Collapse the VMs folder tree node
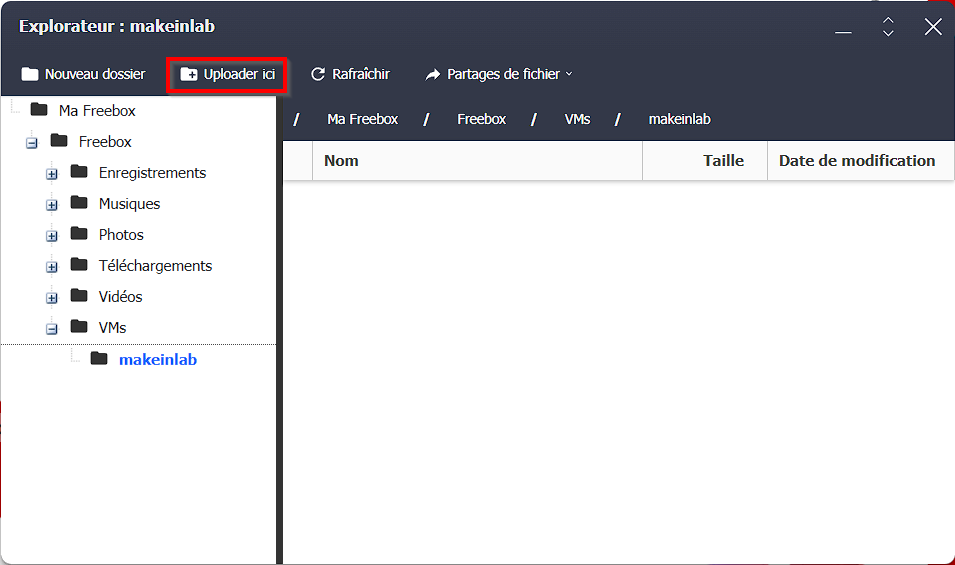This screenshot has width=955, height=565. click(52, 329)
